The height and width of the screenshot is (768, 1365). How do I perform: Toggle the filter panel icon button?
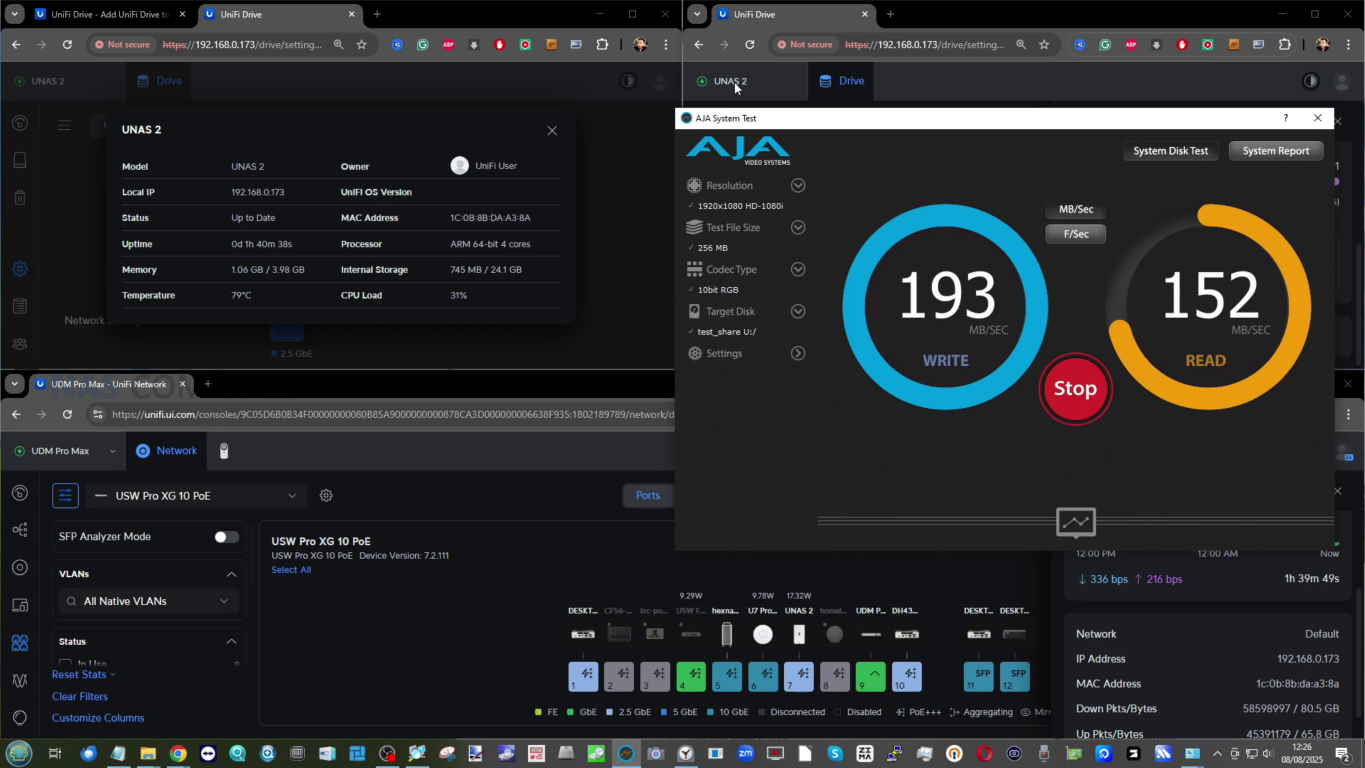(x=65, y=495)
